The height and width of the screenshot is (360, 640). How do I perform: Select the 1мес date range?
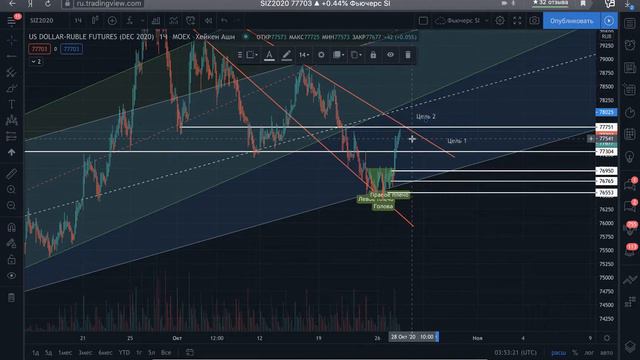[65, 352]
